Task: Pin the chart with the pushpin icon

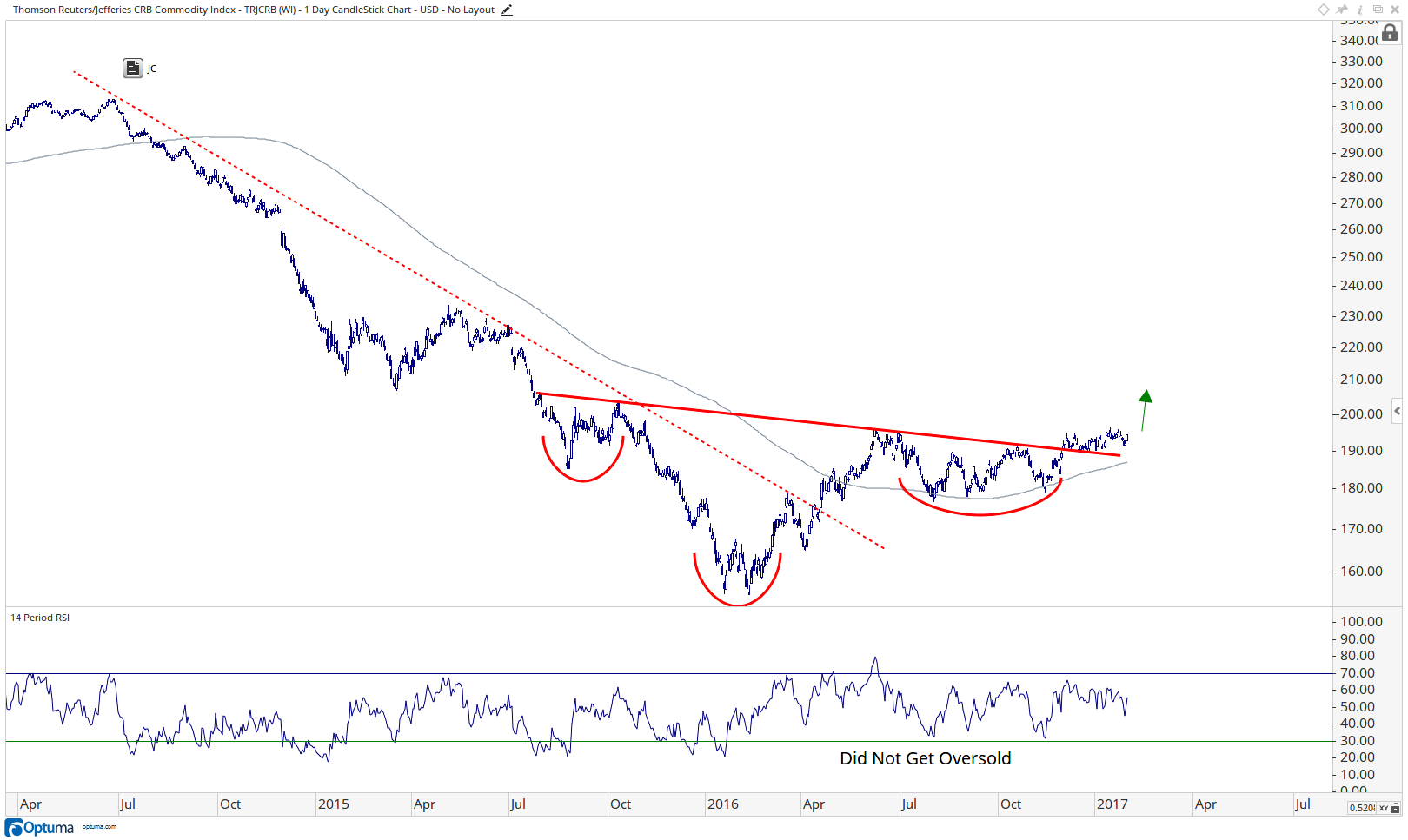Action: (x=1343, y=10)
